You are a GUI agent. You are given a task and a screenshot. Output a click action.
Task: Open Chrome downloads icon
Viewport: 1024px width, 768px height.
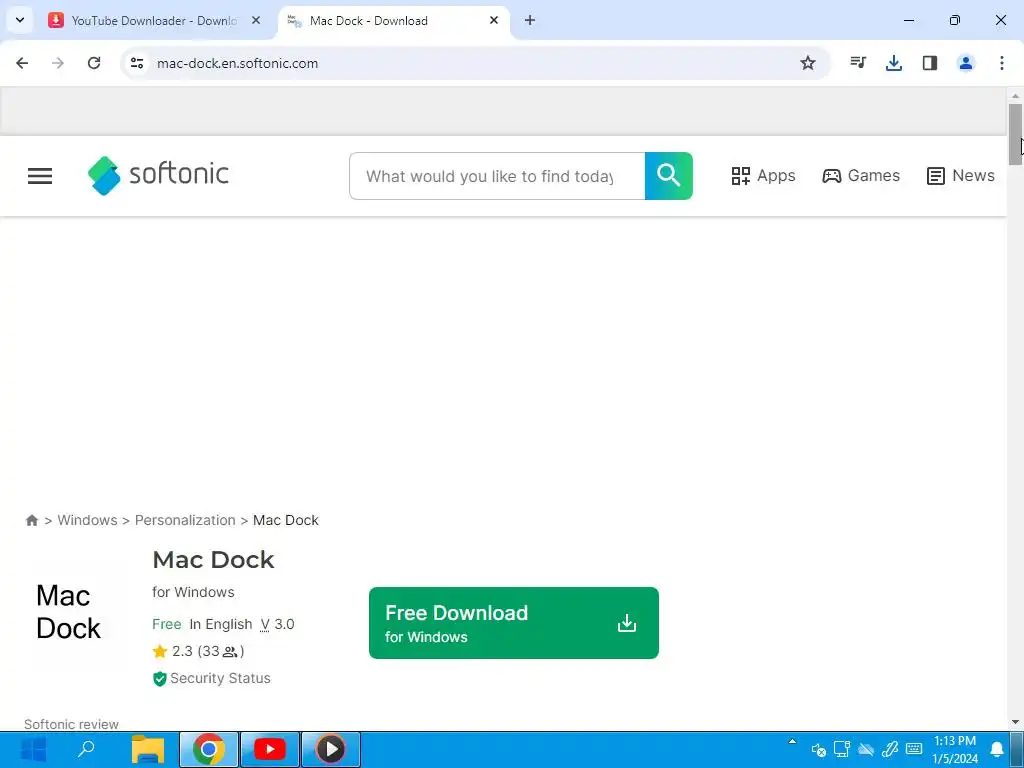(x=893, y=63)
